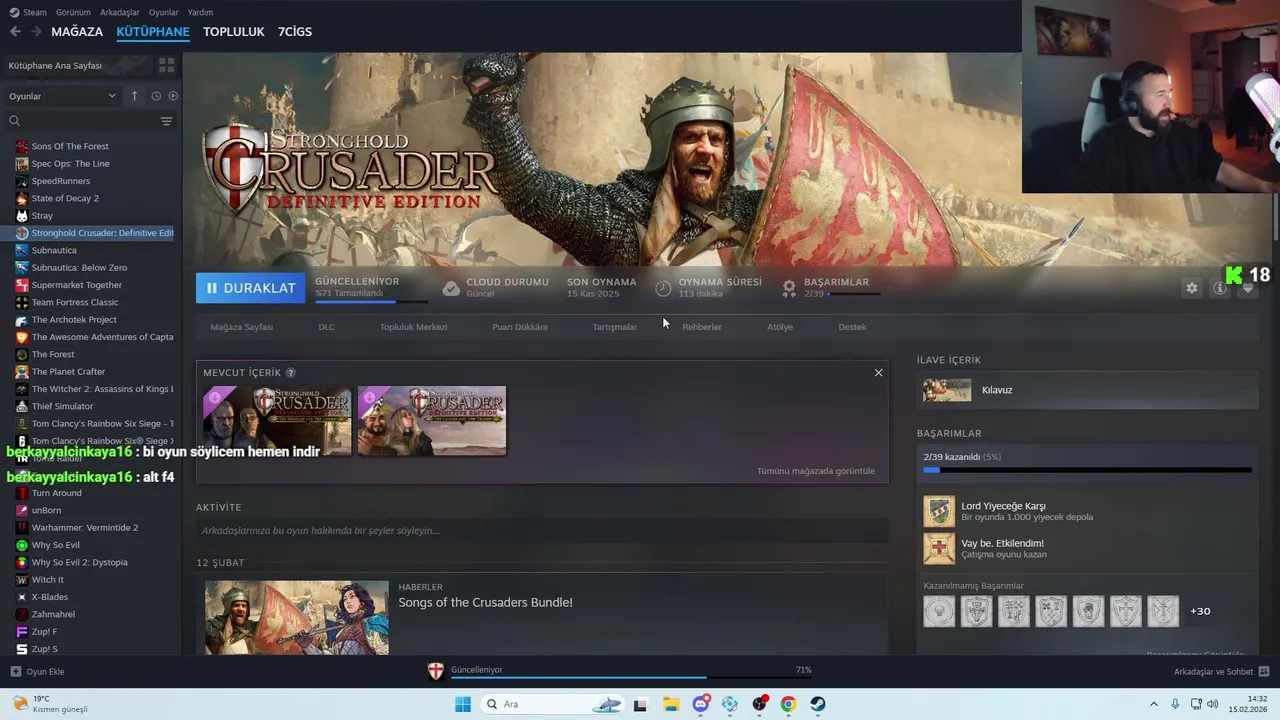Open the advanced filter icon beside search
Image resolution: width=1280 pixels, height=720 pixels.
[x=166, y=121]
